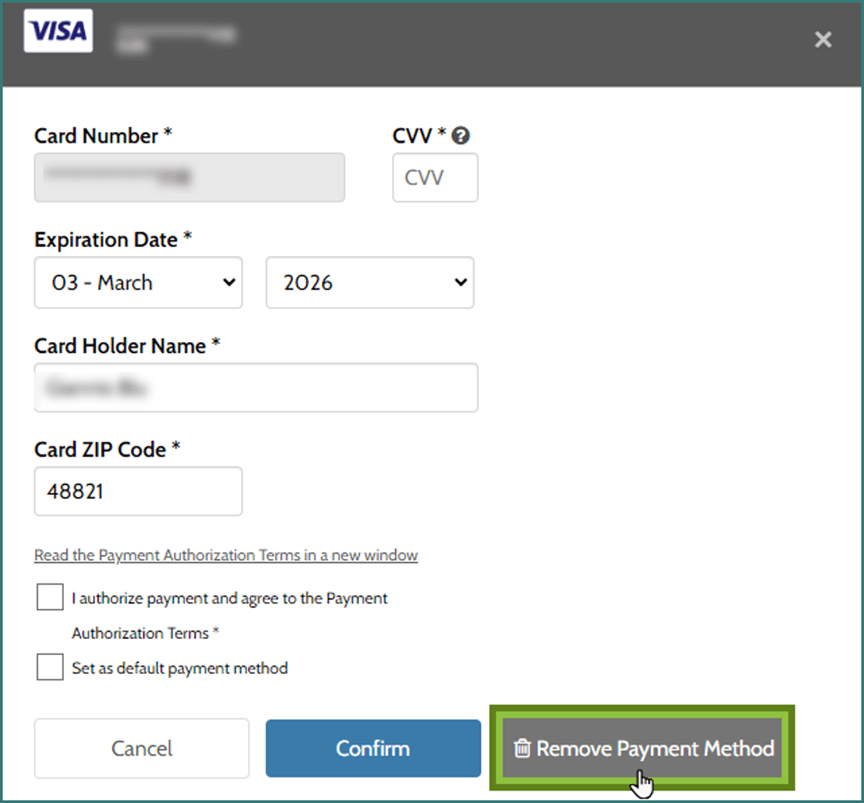This screenshot has width=864, height=803.
Task: Click the dropdown arrow on the year selector
Action: point(460,283)
